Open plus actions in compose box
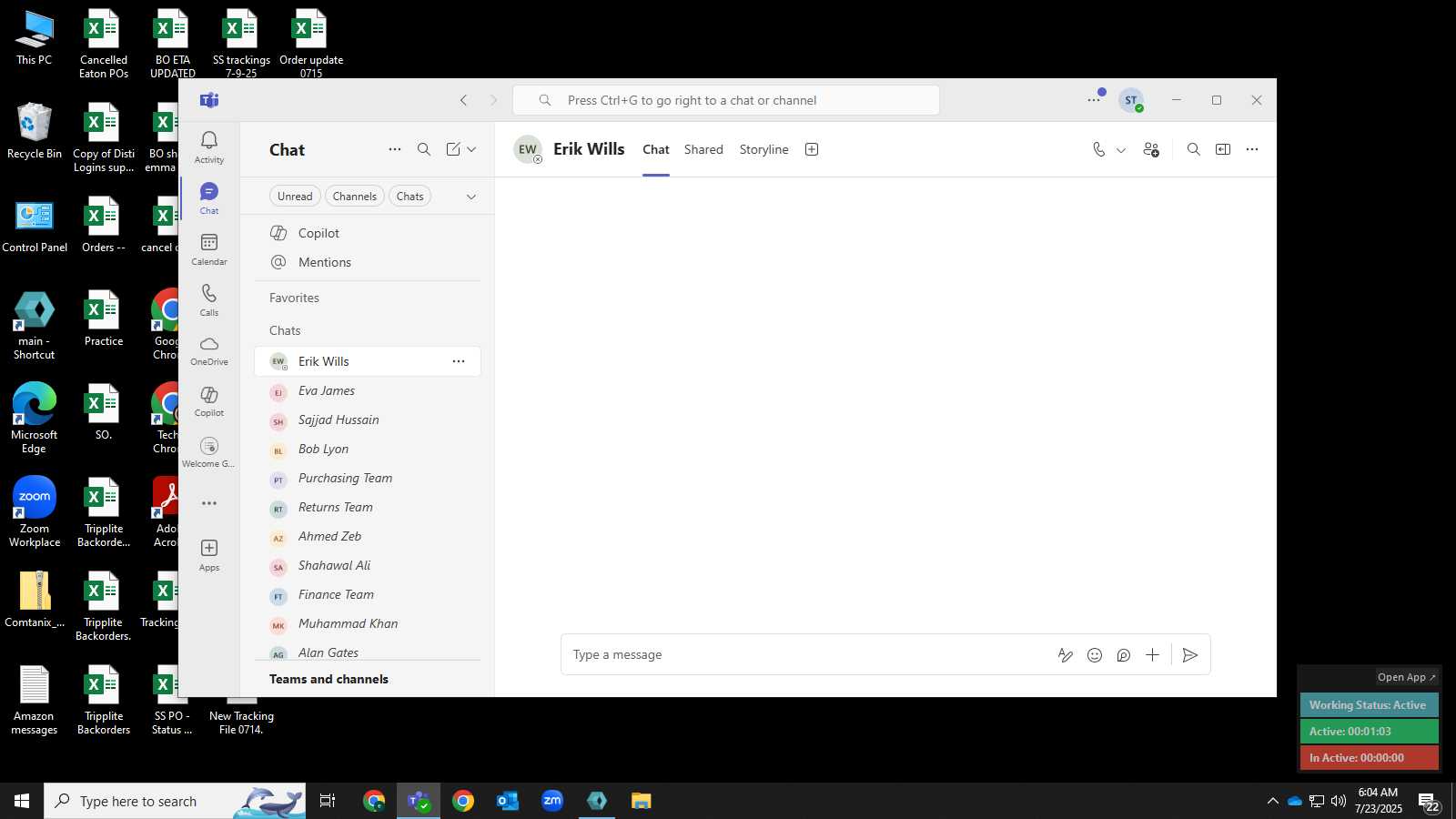1456x819 pixels. tap(1152, 655)
